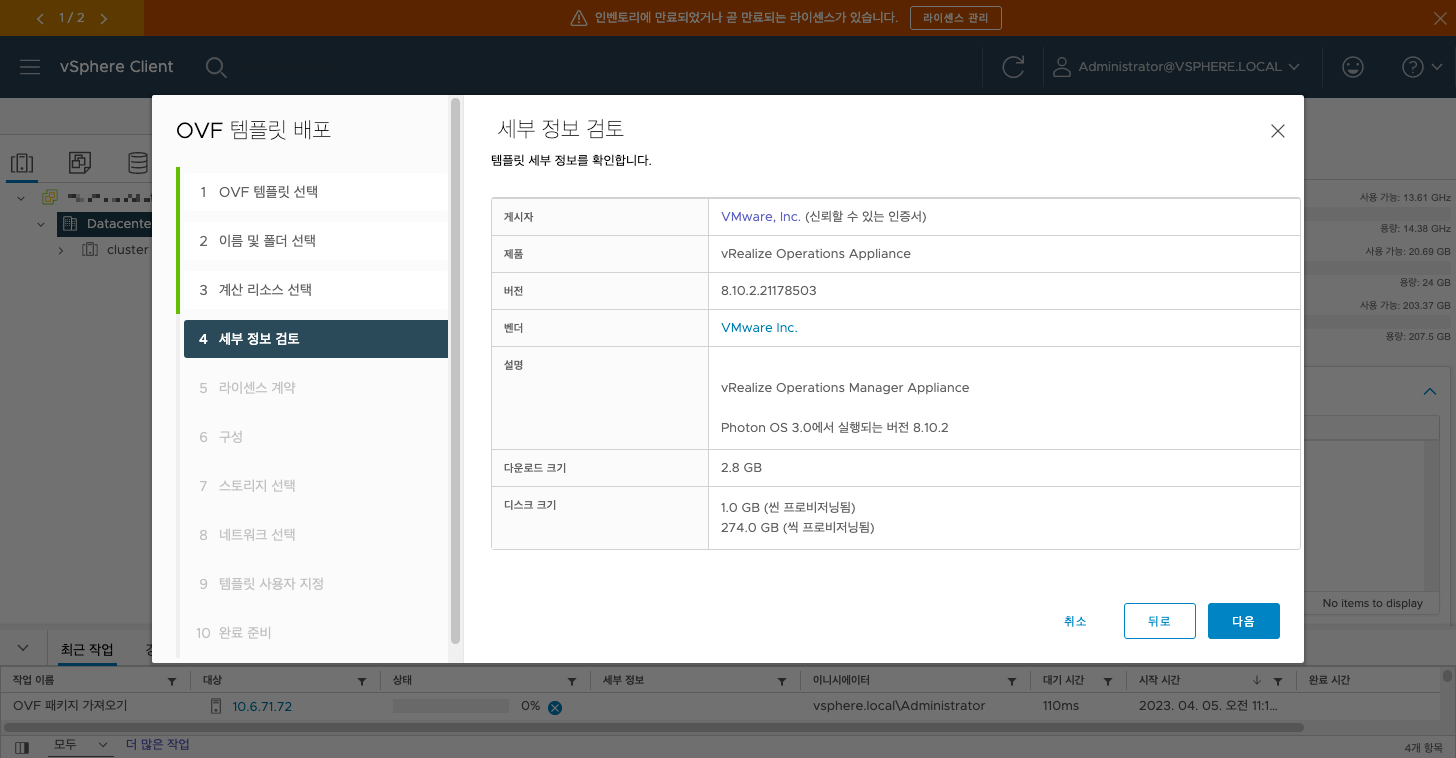
Task: Click the host icon beside 10.6.71.72
Action: coord(215,706)
